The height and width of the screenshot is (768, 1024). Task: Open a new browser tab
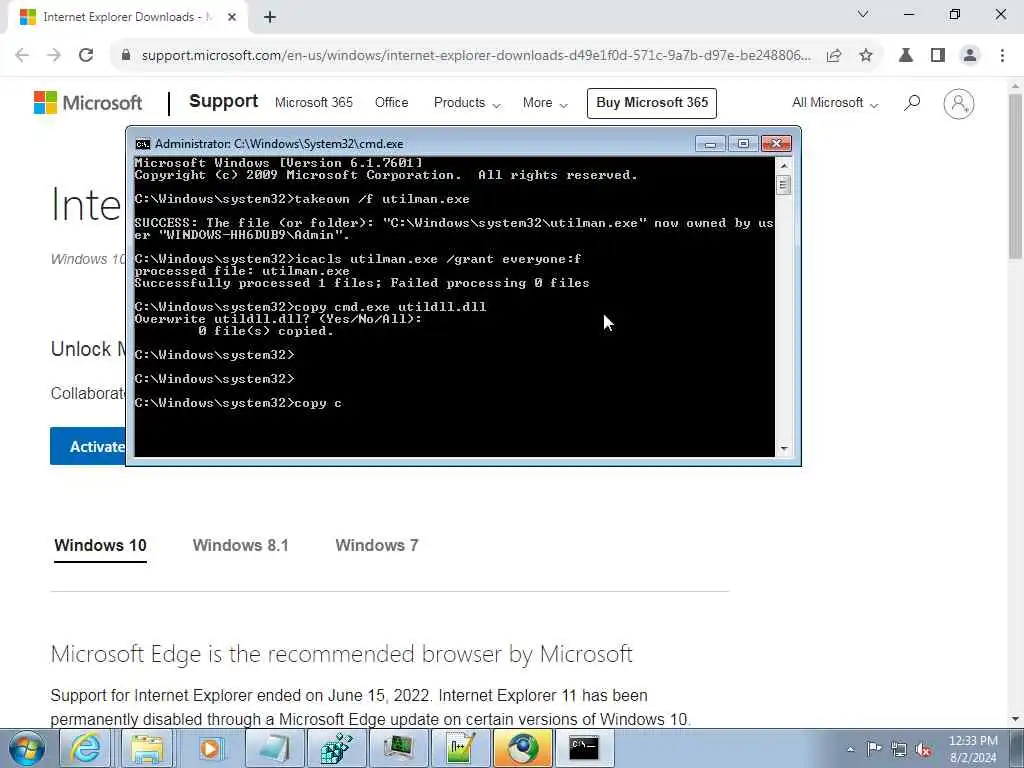[270, 17]
